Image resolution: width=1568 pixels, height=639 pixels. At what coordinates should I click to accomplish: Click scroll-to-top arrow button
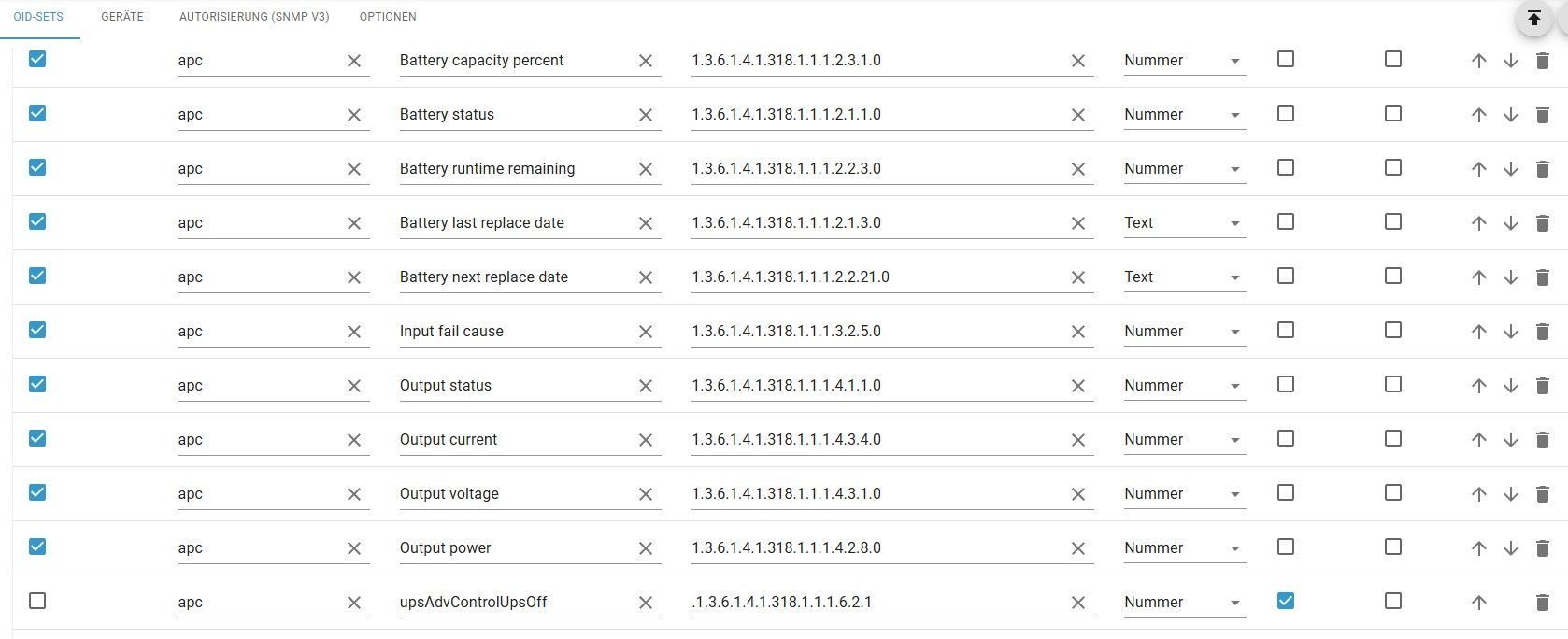point(1533,18)
